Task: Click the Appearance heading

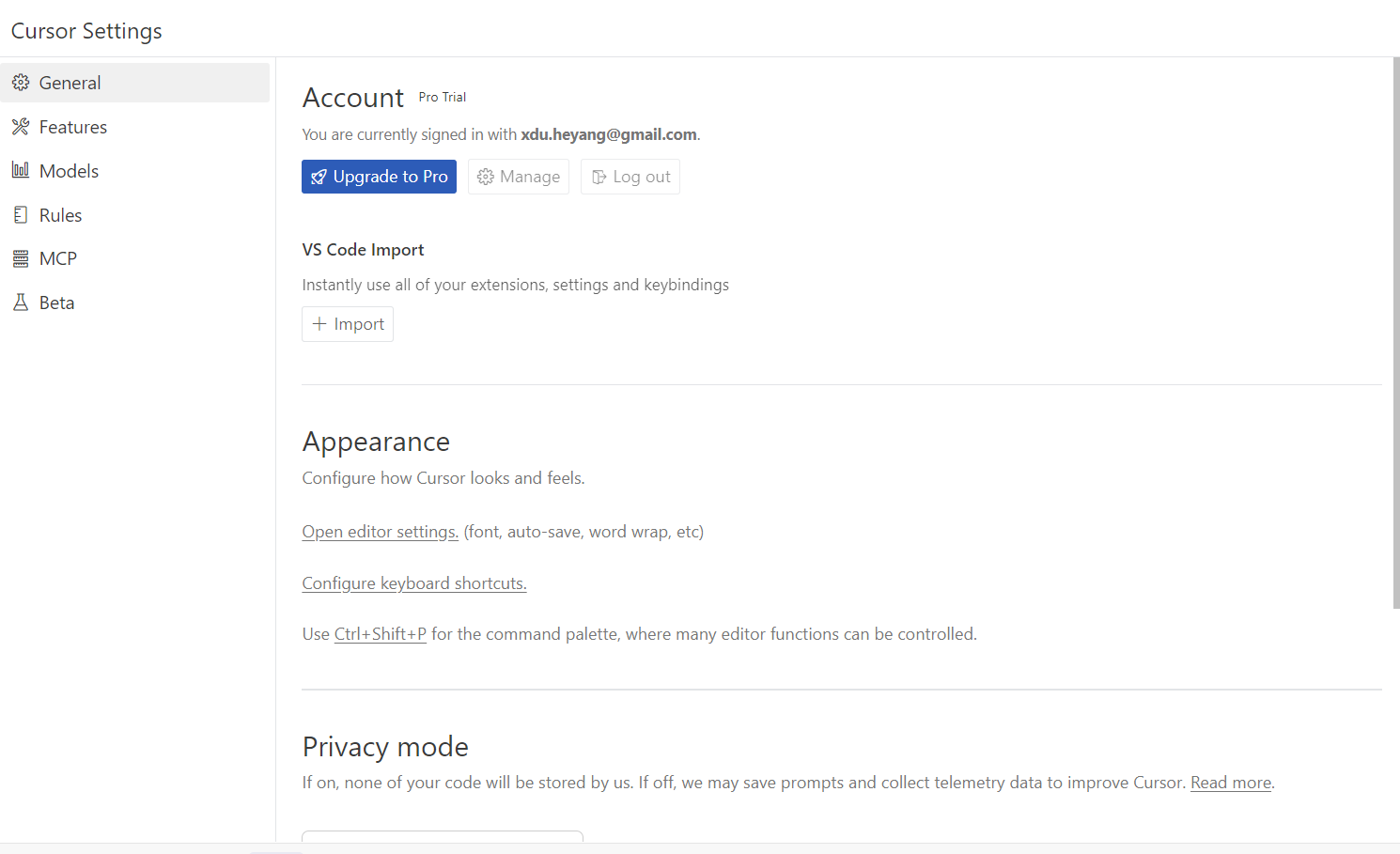Action: point(376,442)
